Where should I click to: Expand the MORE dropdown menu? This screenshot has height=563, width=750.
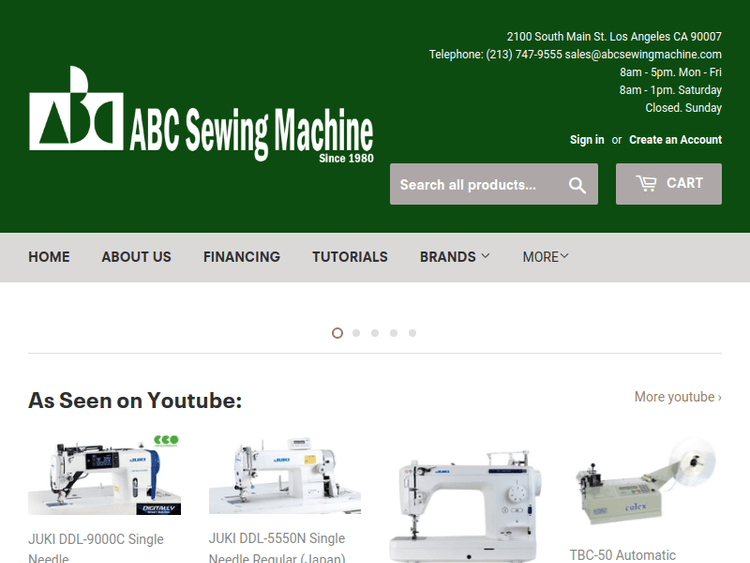(546, 257)
